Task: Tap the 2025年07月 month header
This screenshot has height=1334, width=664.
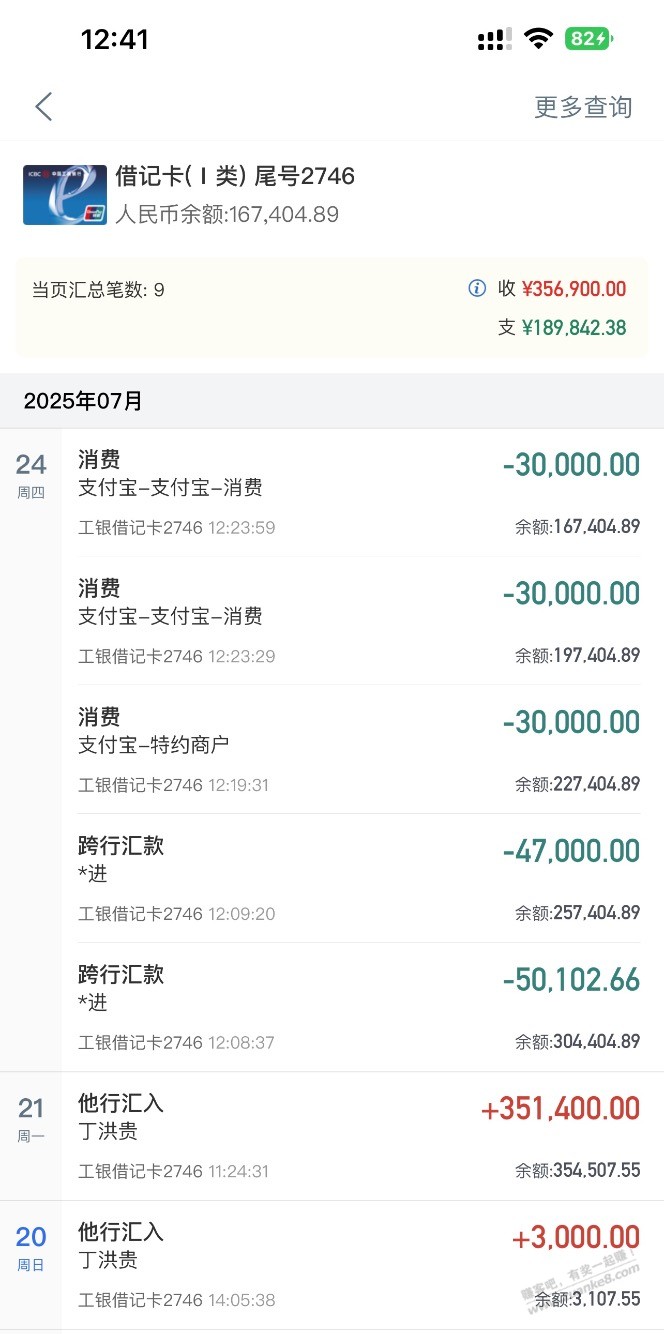Action: tap(84, 401)
